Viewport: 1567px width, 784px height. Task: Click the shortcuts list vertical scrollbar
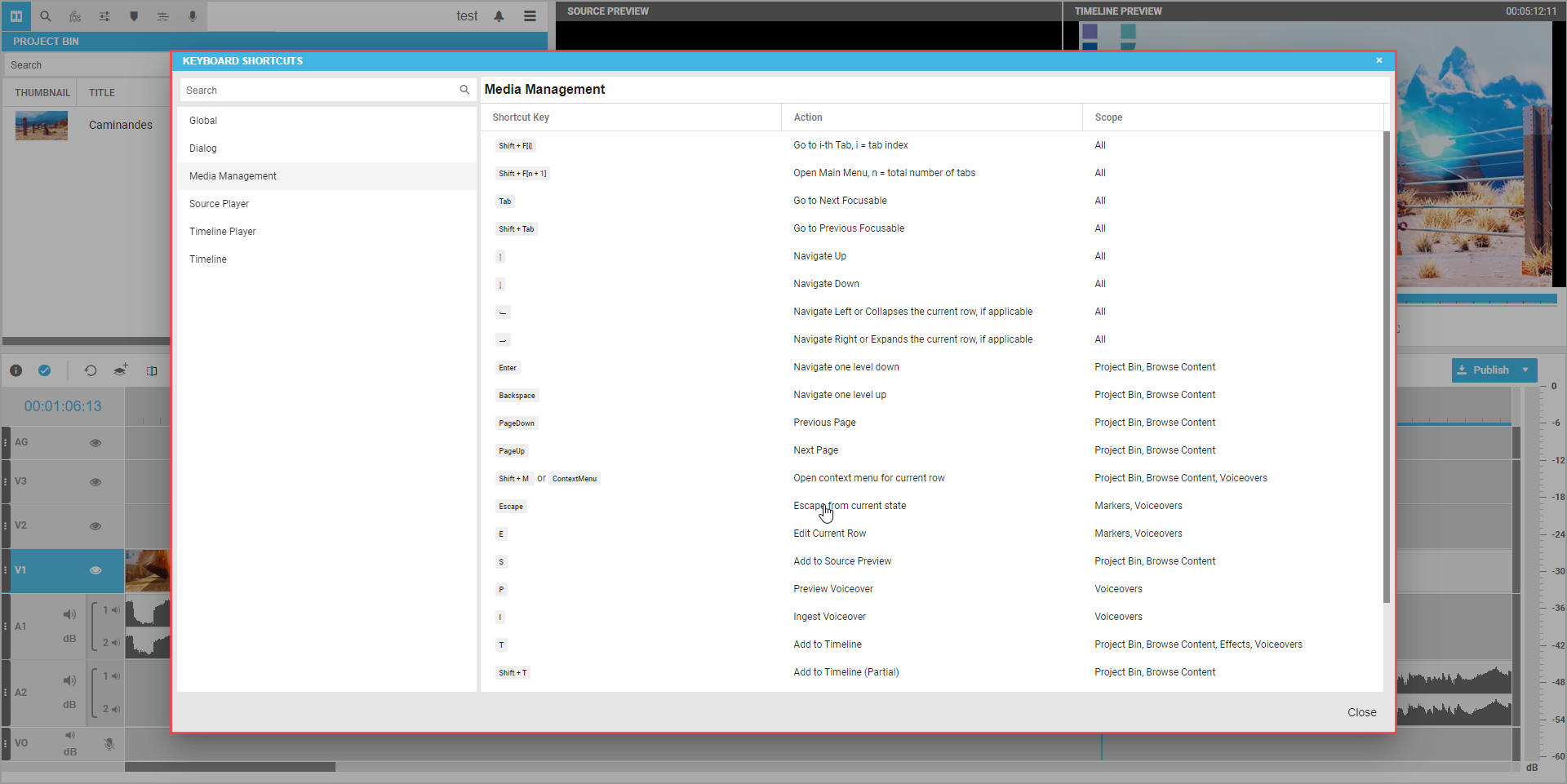[x=1386, y=367]
